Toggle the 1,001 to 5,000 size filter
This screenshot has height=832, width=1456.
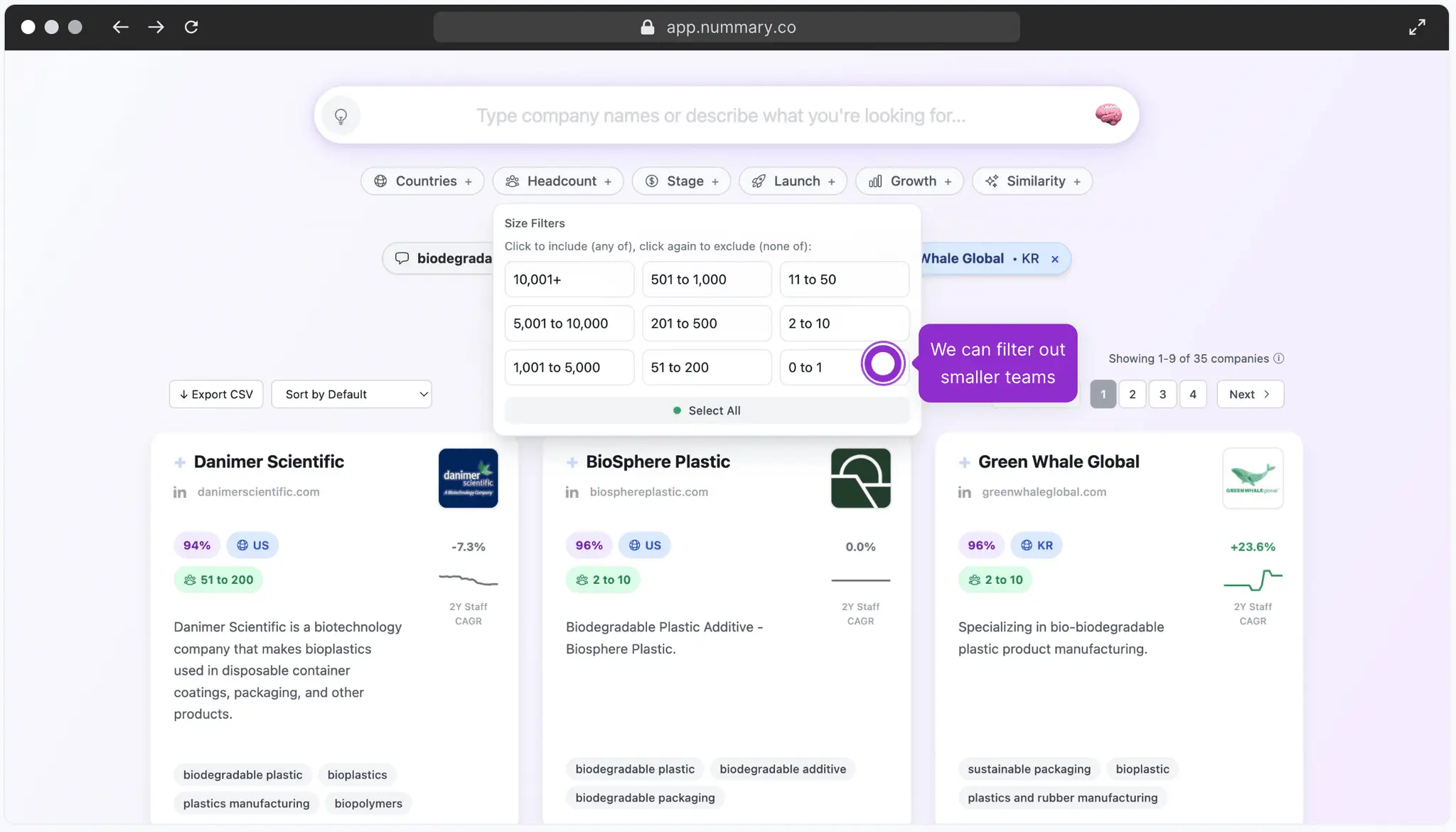(569, 368)
